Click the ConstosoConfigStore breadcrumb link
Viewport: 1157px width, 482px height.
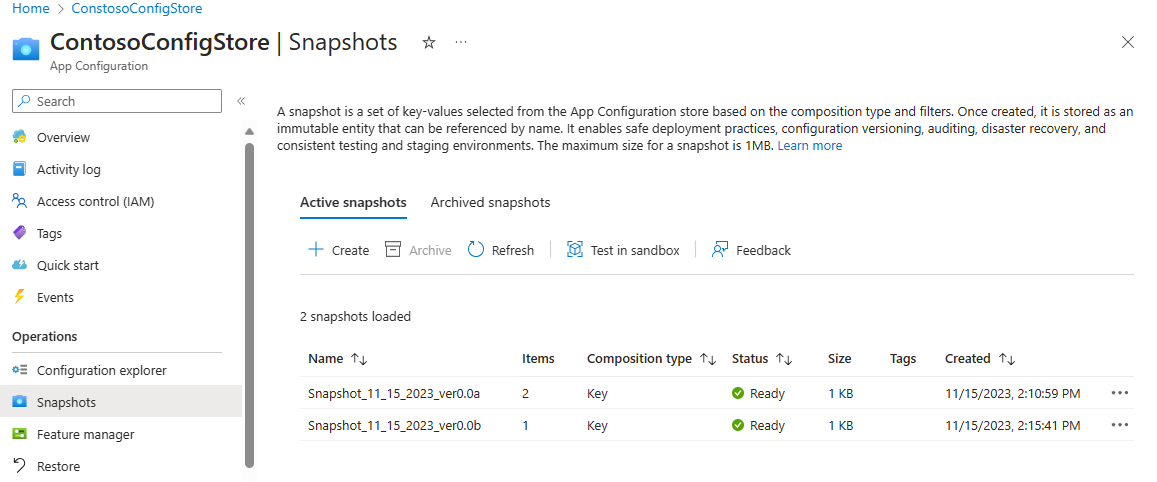pyautogui.click(x=137, y=9)
